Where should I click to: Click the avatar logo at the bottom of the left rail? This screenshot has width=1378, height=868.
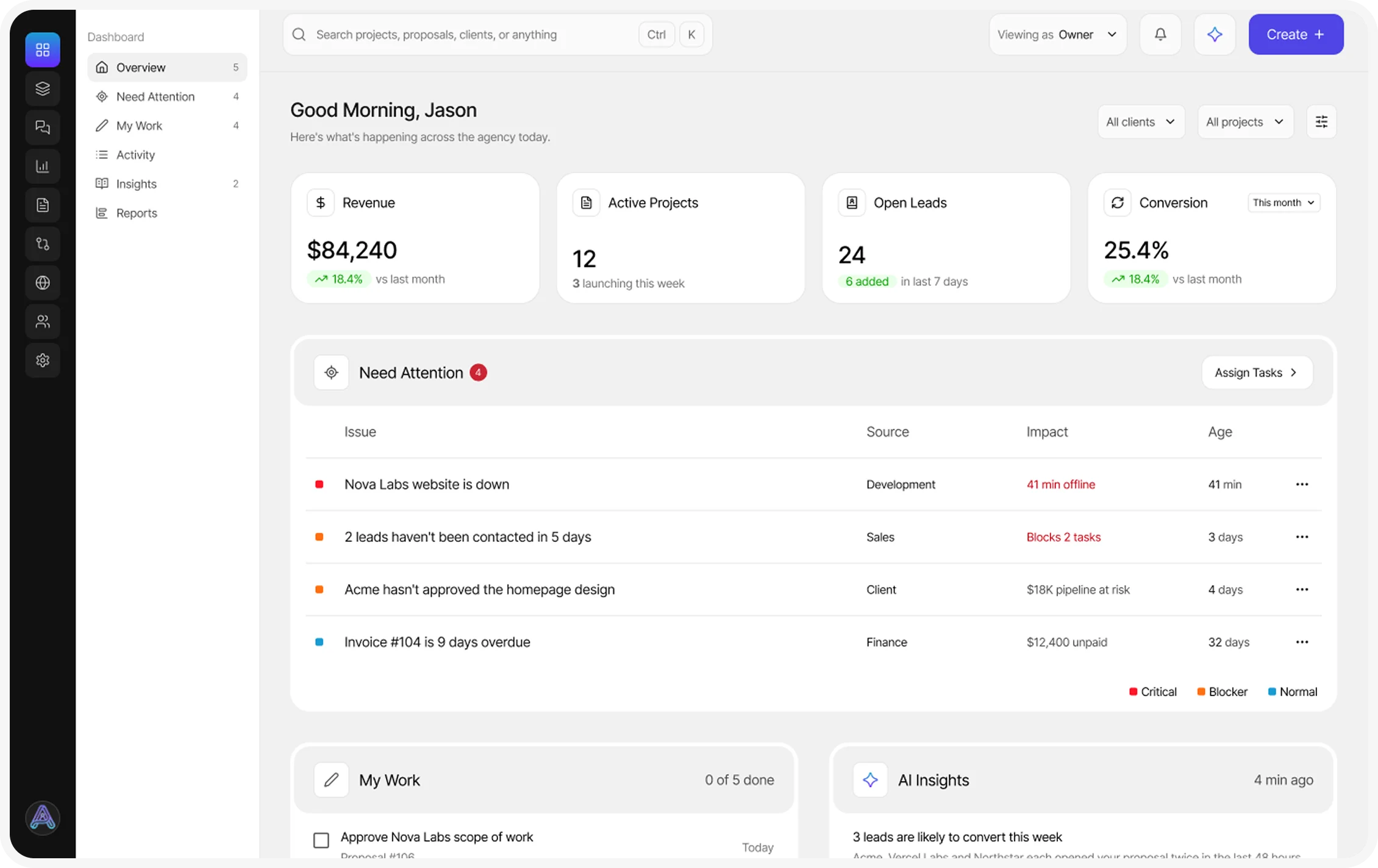(x=43, y=817)
